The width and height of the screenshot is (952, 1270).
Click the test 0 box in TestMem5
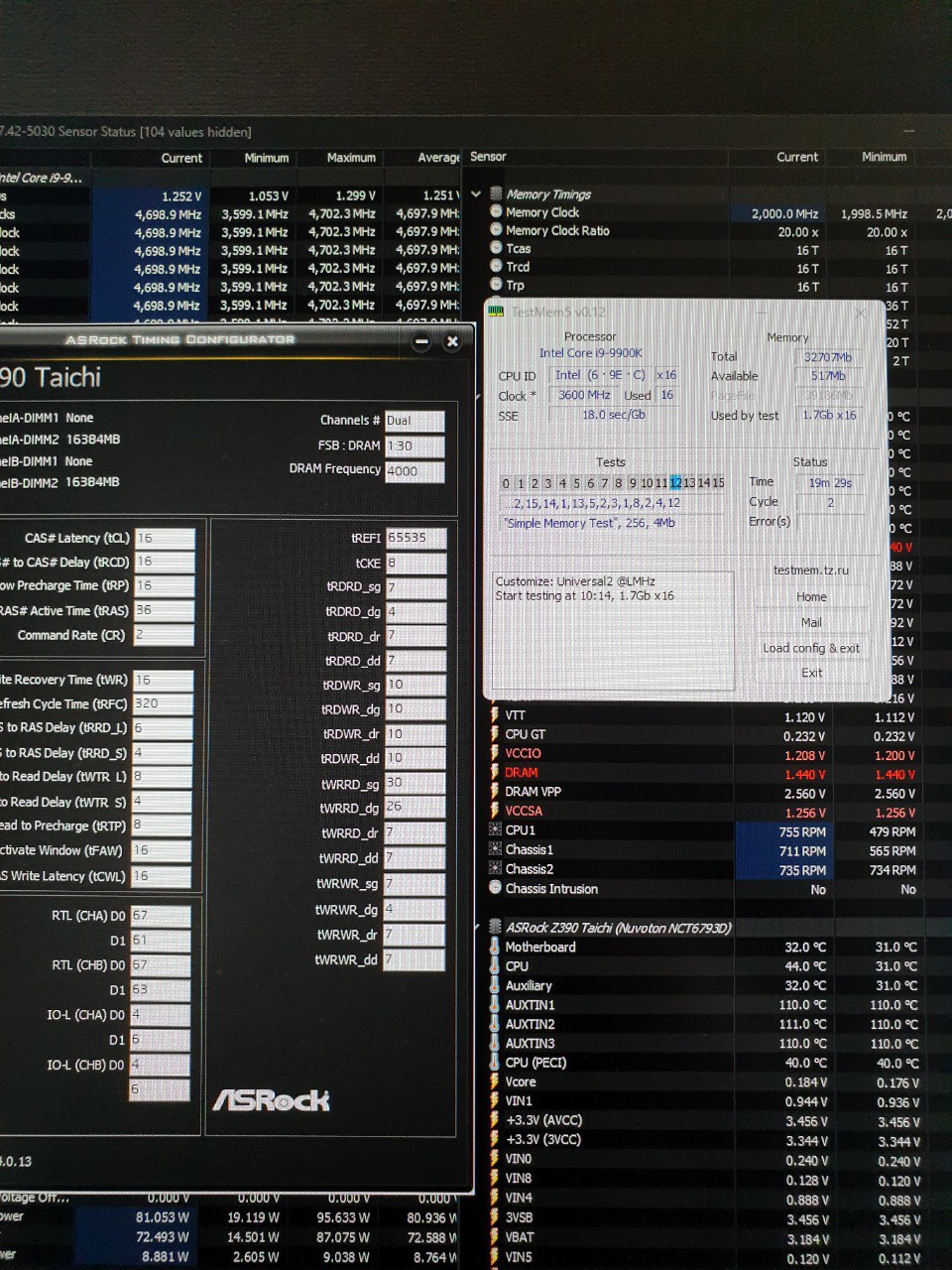[x=506, y=483]
